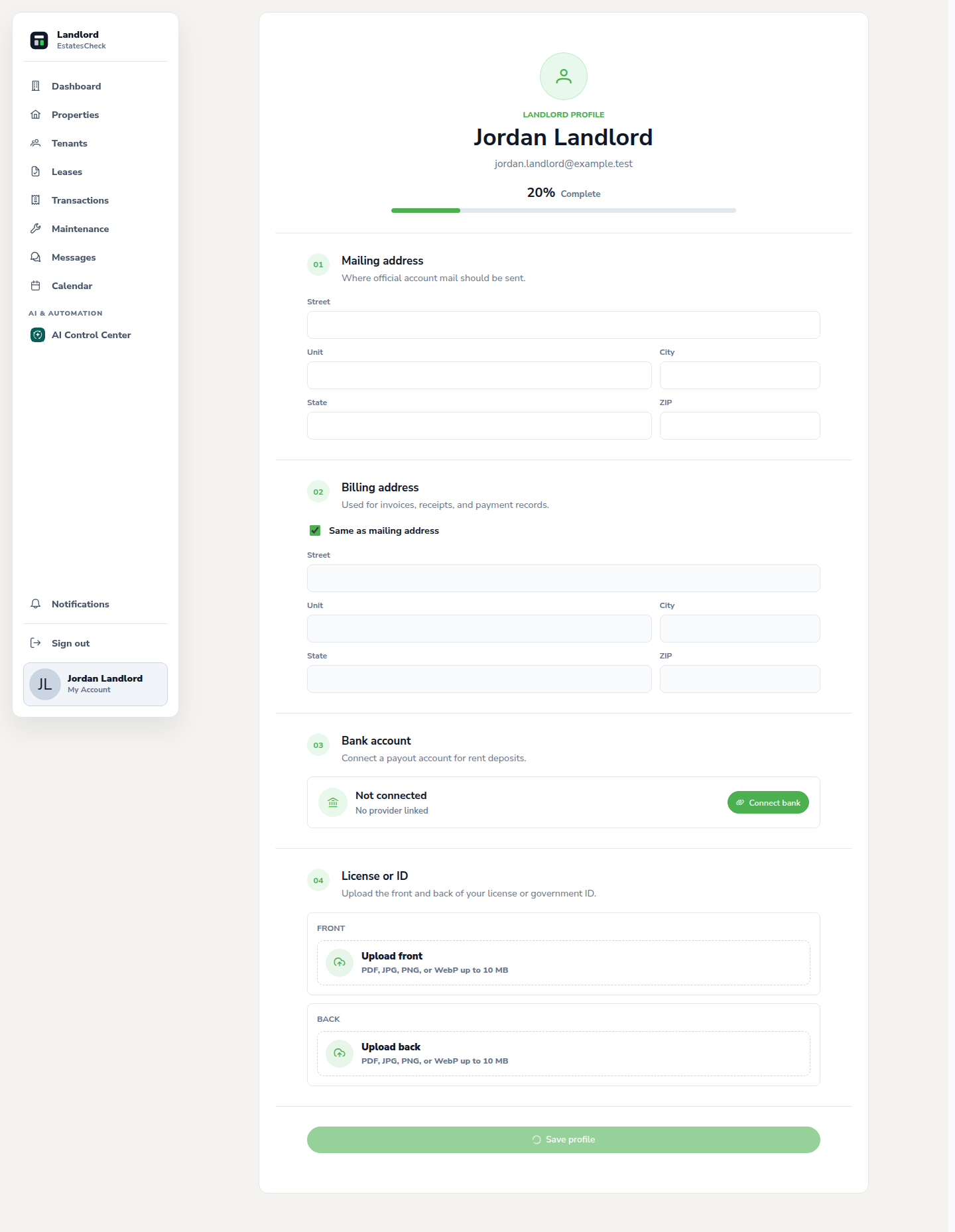Focus the mailing Unit input field
This screenshot has height=1232, width=955.
coord(479,375)
